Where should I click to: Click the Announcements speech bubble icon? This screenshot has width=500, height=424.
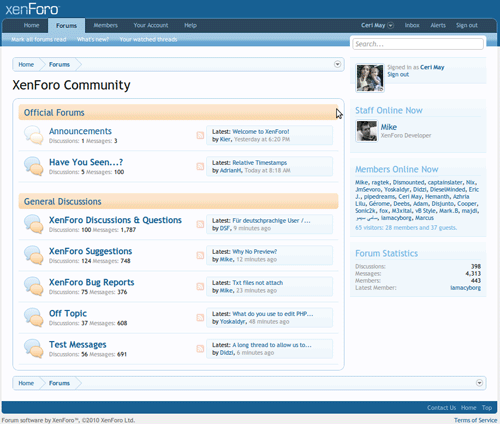[x=34, y=135]
